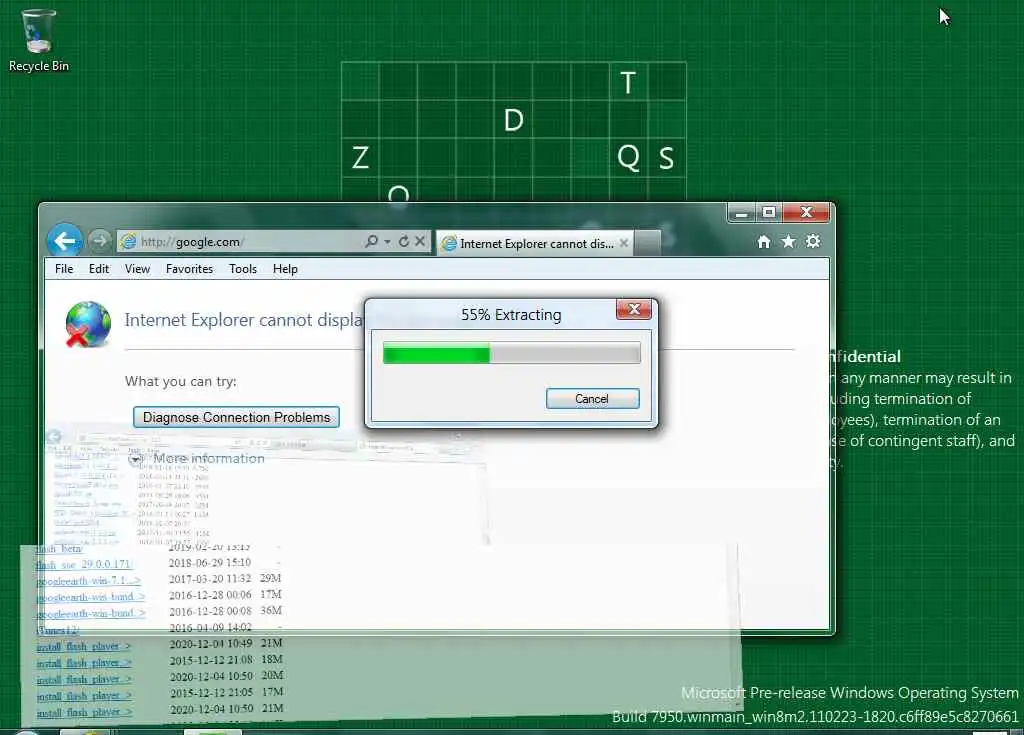1024x735 pixels.
Task: Expand the More information section
Action: click(198, 459)
